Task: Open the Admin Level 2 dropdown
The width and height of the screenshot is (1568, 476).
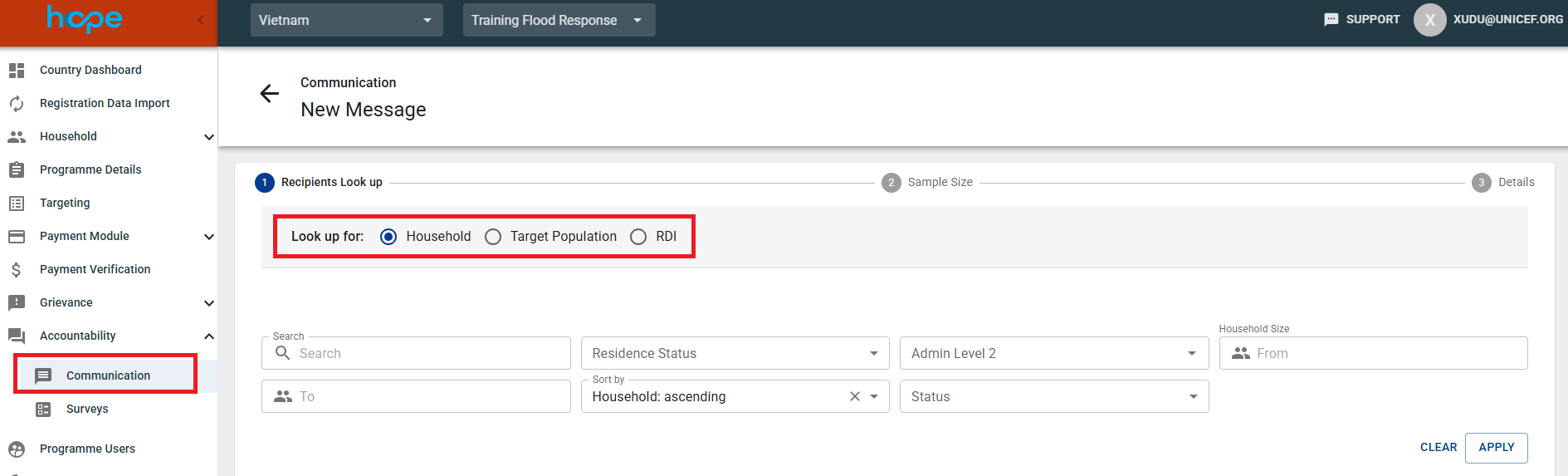Action: point(1053,353)
